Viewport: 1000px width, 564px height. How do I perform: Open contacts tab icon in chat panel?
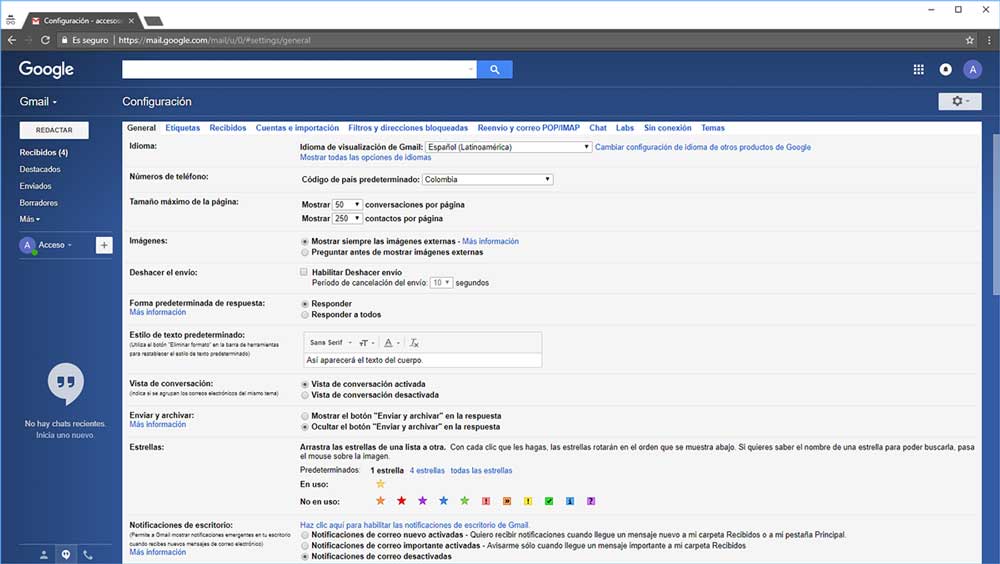point(43,554)
